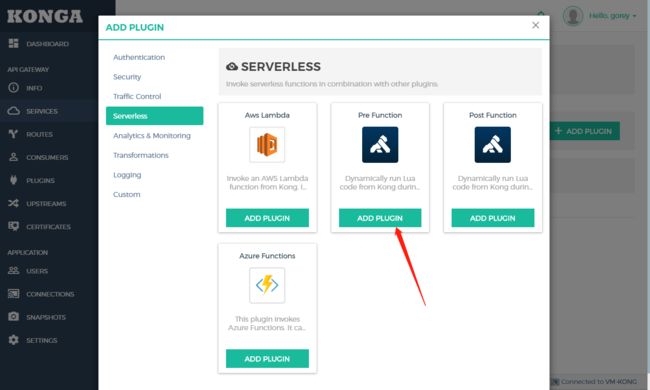650x390 pixels.
Task: Select the Serverless category tab
Action: [155, 116]
